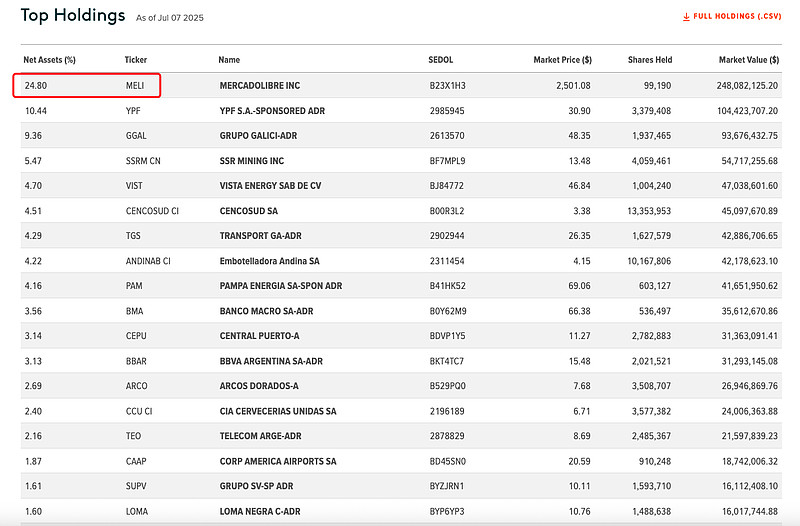This screenshot has width=800, height=526.
Task: Click the LOMA NEGRA C-ADR holding
Action: click(260, 511)
